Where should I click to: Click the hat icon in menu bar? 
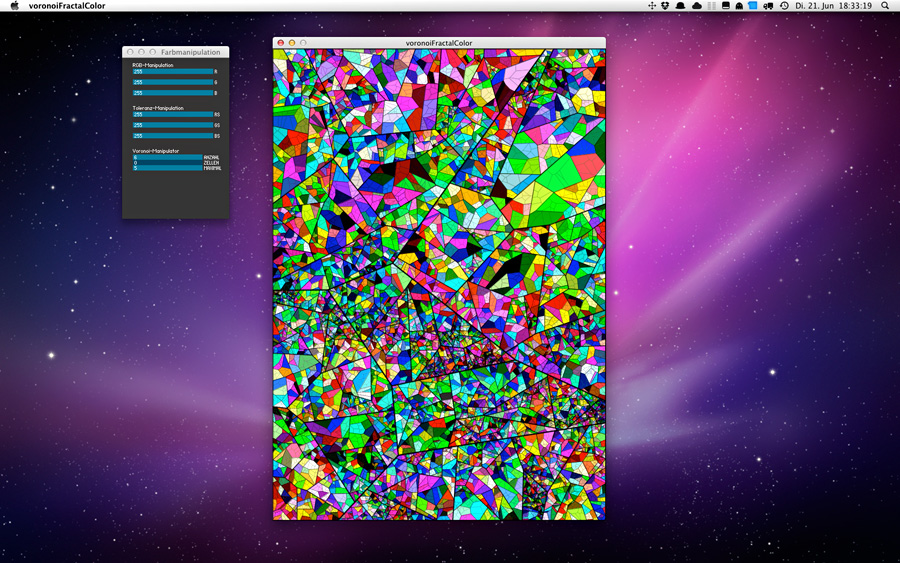tap(680, 6)
